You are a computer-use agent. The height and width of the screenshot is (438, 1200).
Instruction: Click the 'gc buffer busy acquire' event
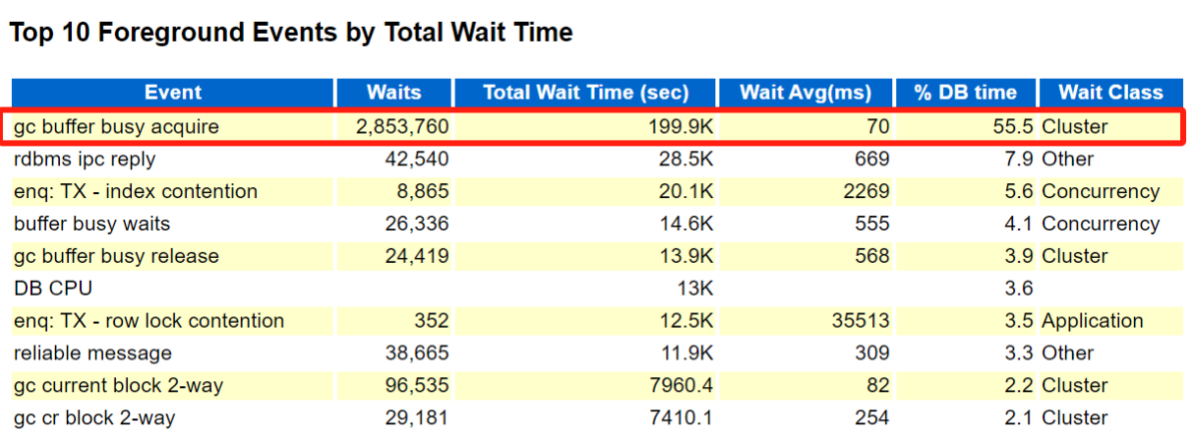click(116, 127)
